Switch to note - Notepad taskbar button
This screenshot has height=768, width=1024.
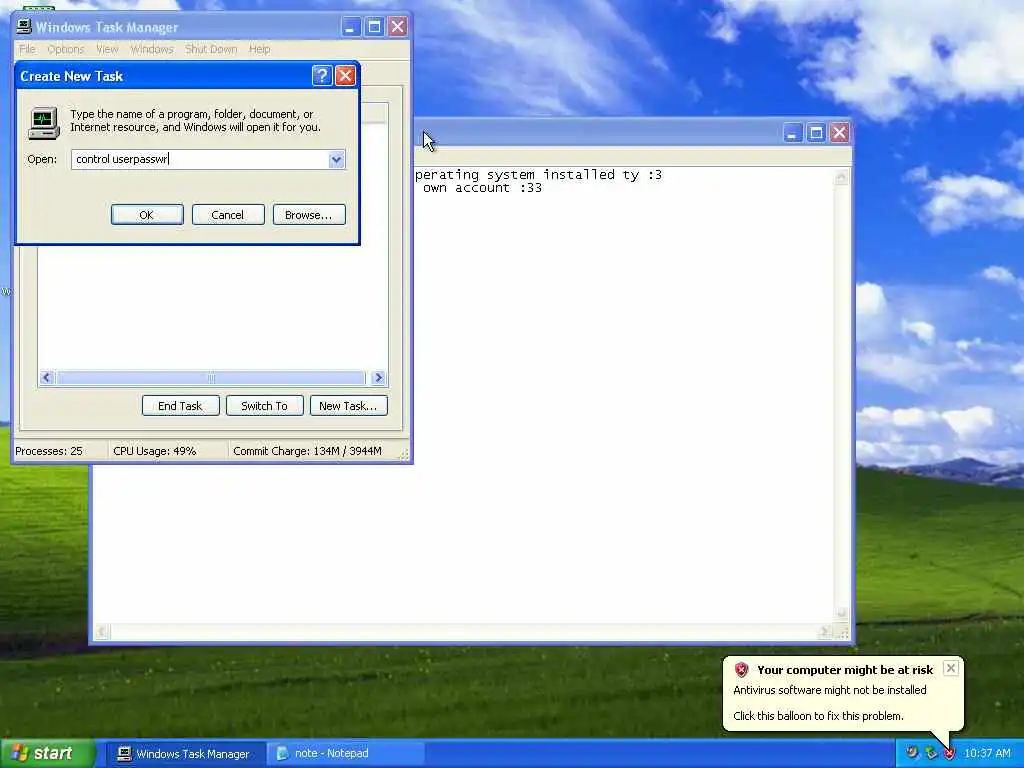(x=347, y=754)
